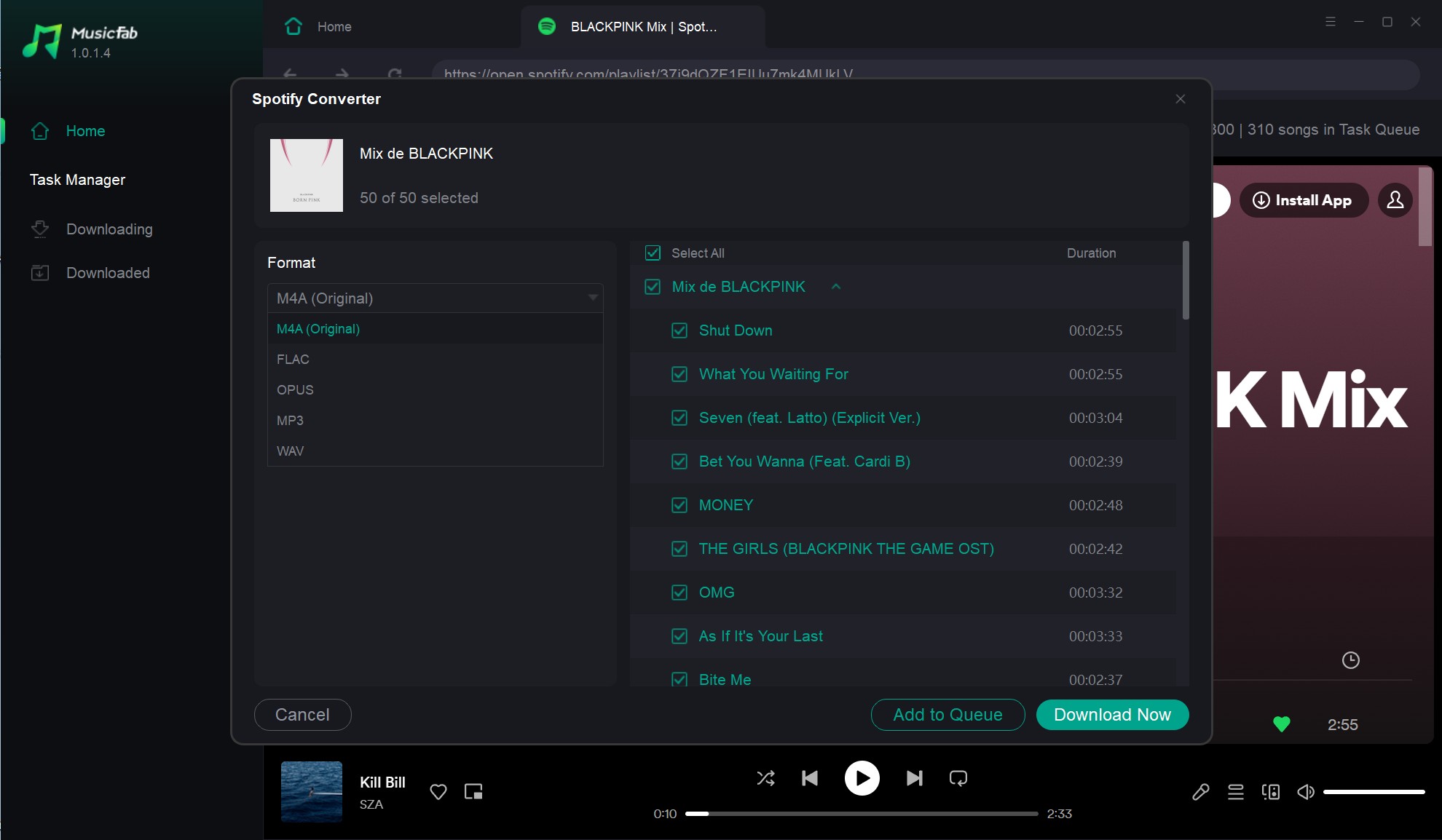Image resolution: width=1442 pixels, height=840 pixels.
Task: Skip to previous track
Action: (810, 778)
